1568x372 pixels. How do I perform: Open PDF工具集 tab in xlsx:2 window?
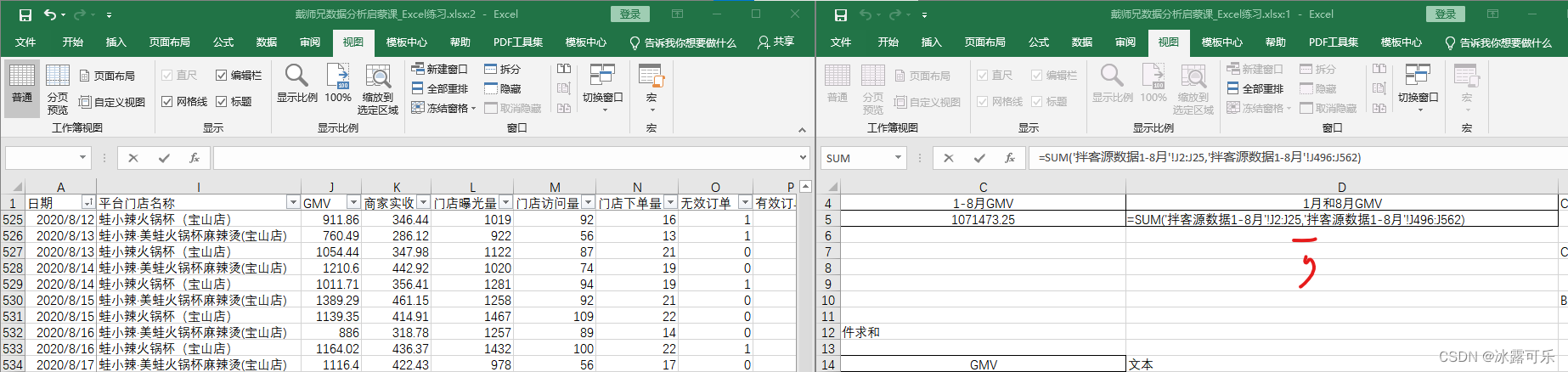pos(518,42)
